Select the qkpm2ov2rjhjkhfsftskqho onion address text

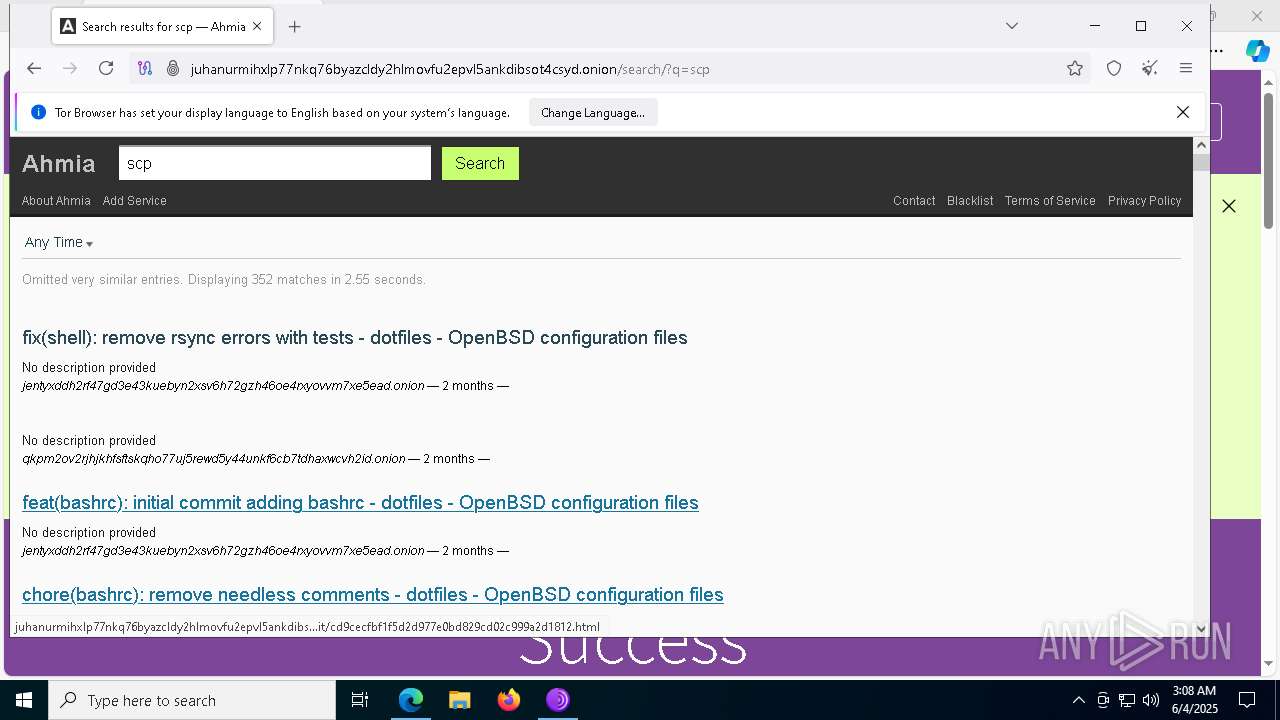(214, 459)
